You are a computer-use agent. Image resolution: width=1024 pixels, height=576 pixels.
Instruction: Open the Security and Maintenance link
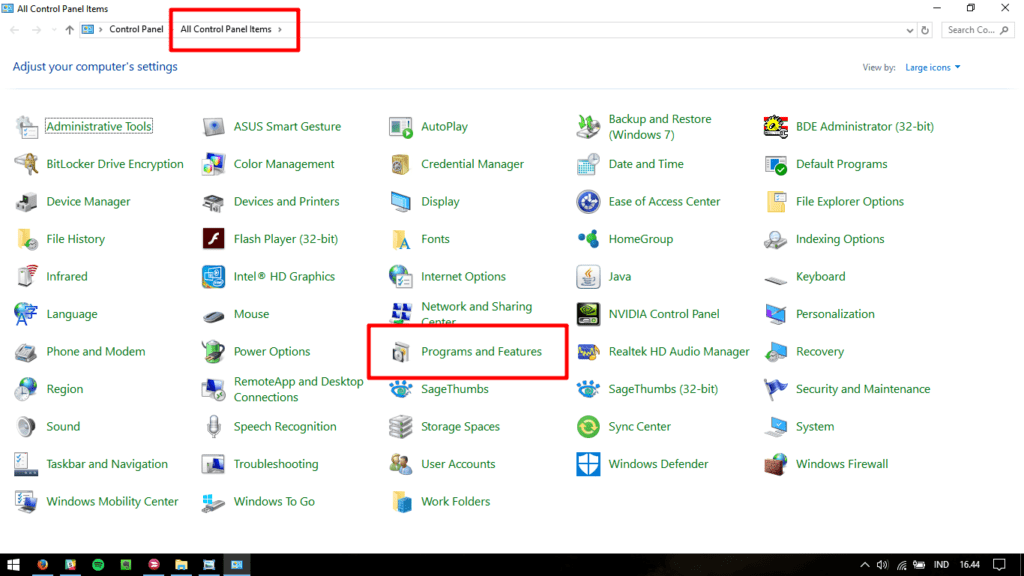(x=863, y=389)
